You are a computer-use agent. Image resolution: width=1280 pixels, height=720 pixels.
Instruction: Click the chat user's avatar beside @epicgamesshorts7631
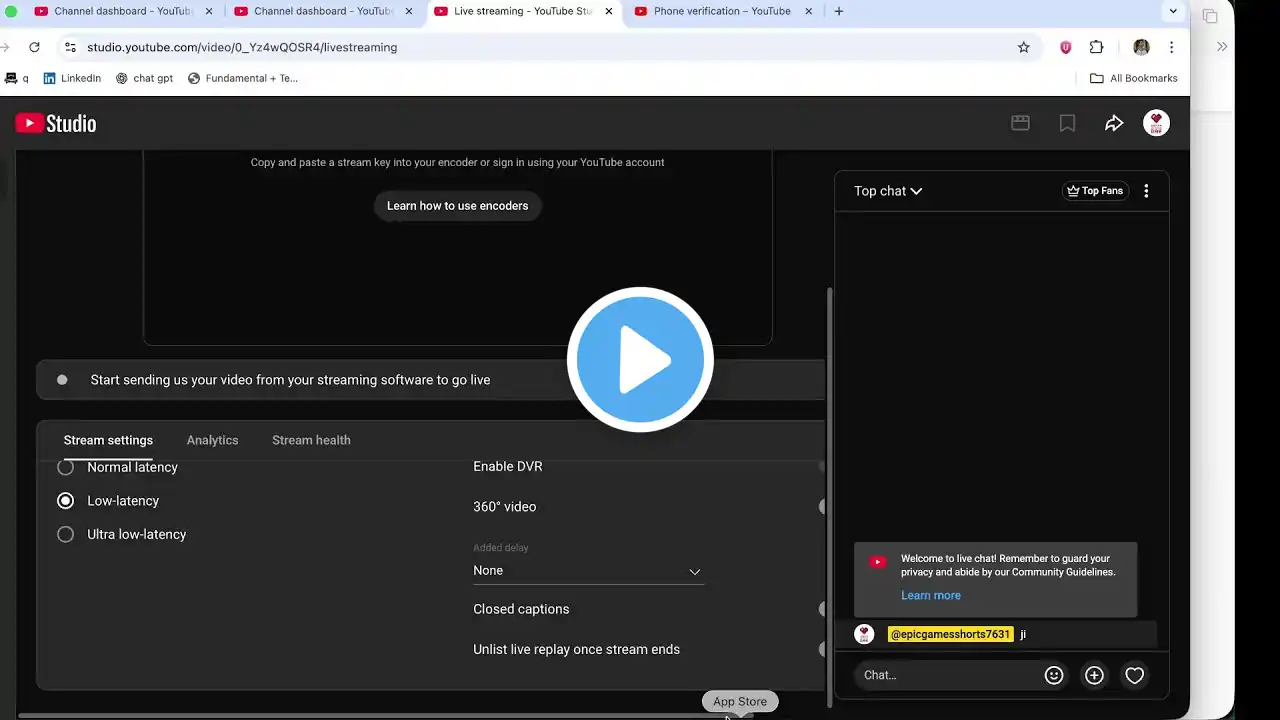click(x=865, y=634)
